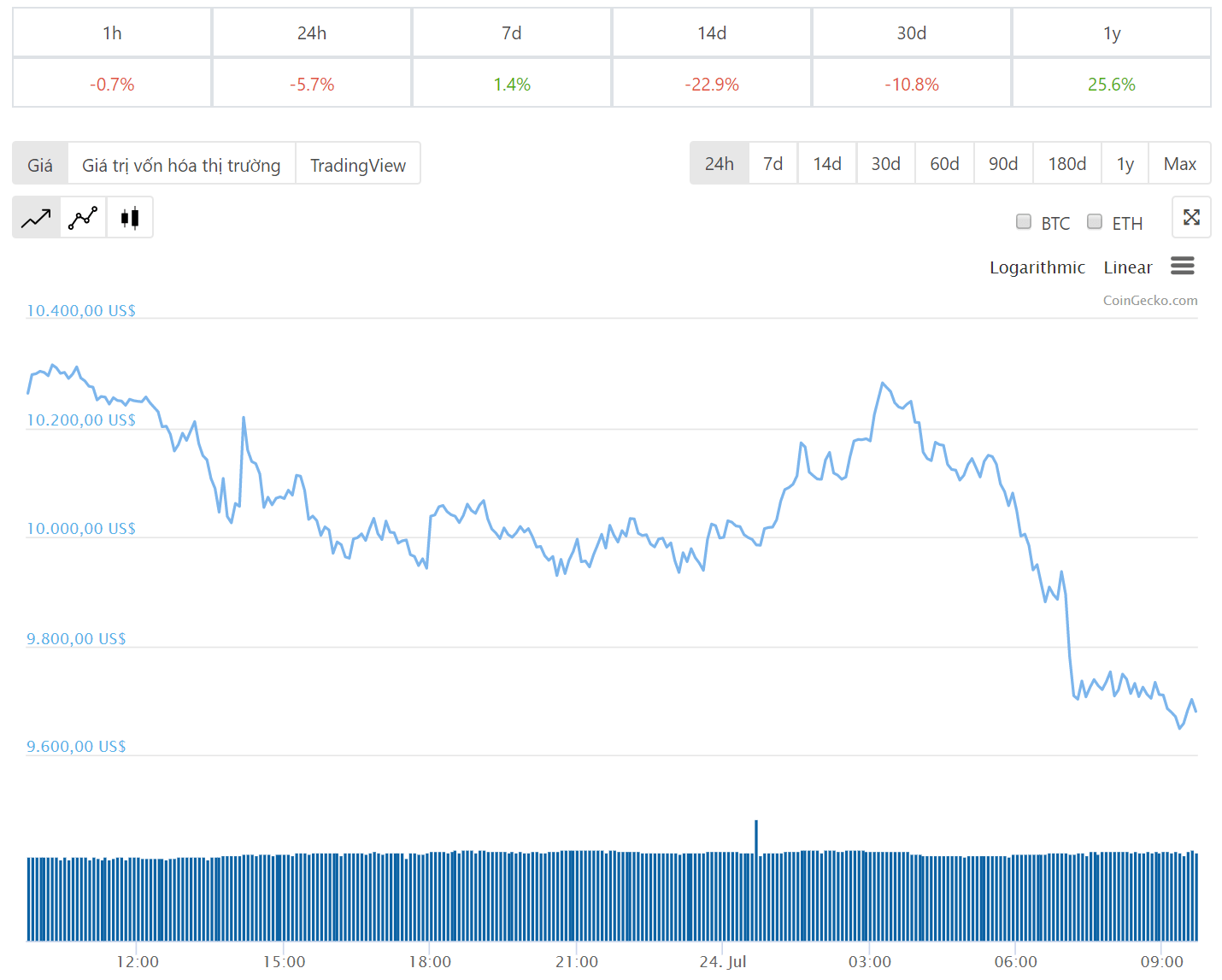Select the 1y chart range button

(x=1125, y=163)
